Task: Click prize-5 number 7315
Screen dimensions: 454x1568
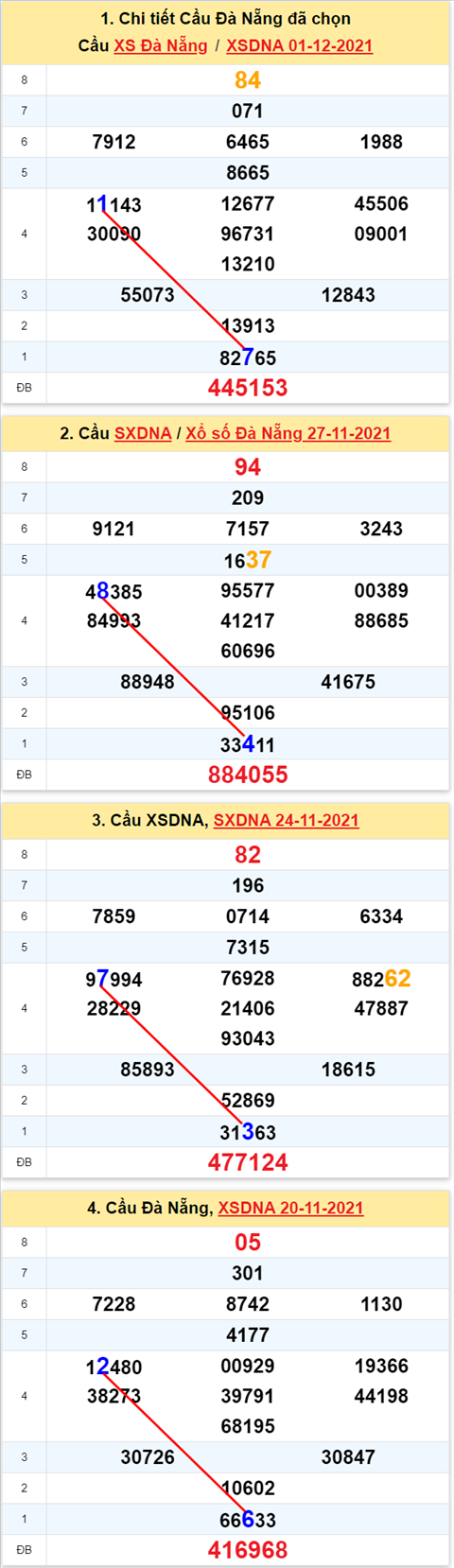Action: (248, 948)
